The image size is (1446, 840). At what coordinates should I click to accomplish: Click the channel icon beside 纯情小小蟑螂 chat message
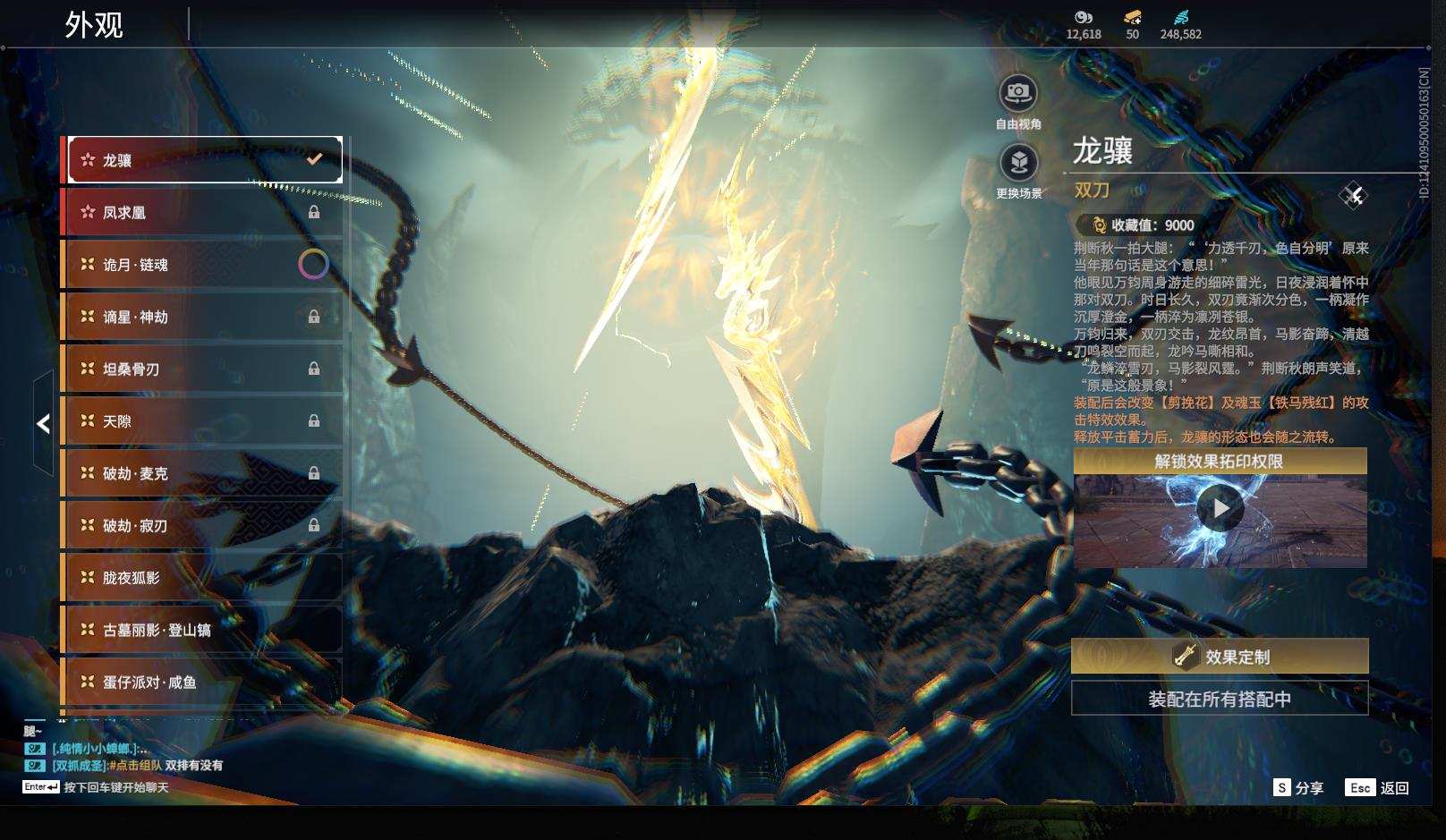click(x=35, y=749)
